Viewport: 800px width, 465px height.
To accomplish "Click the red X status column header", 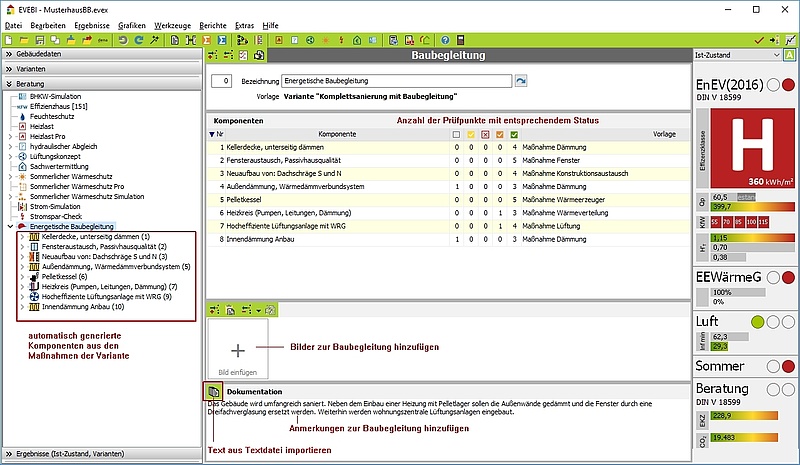I will click(485, 134).
